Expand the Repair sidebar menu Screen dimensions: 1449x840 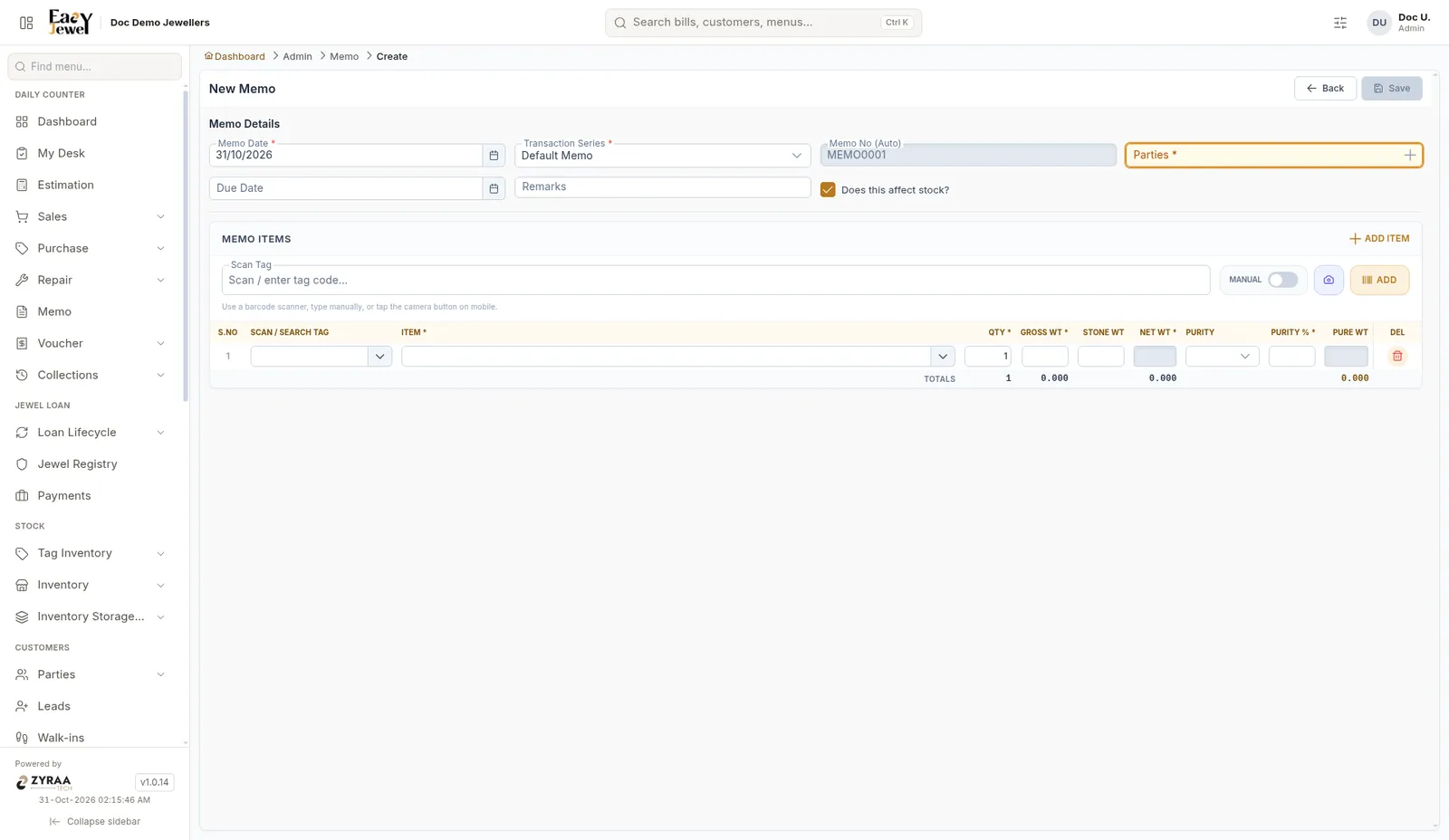click(91, 280)
